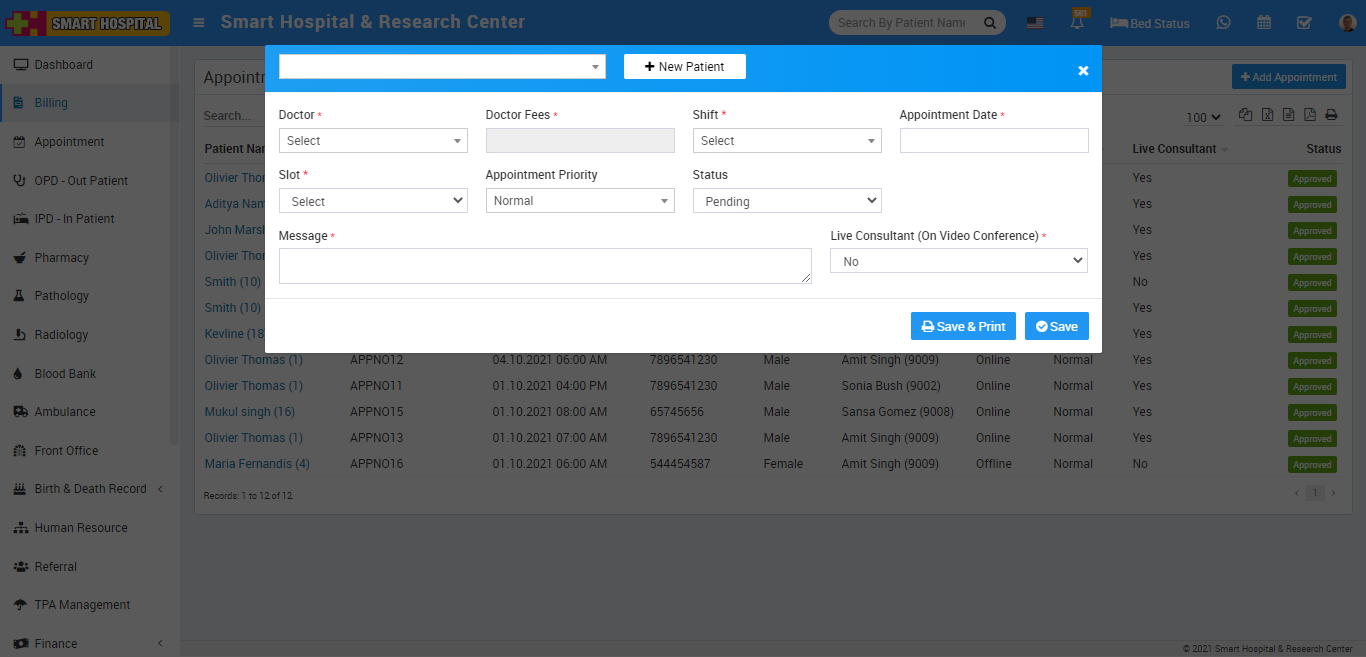Expand the Finance menu
This screenshot has height=657, width=1366.
[x=90, y=644]
